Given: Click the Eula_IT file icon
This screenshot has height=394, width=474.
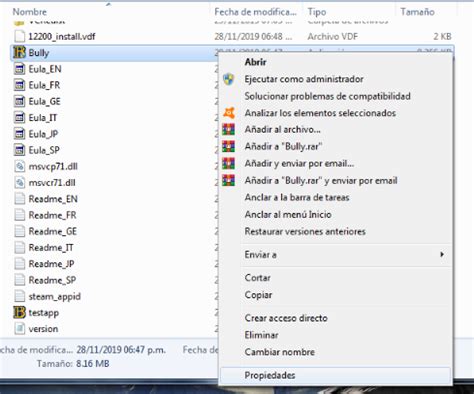Looking at the screenshot, I should click(x=20, y=118).
